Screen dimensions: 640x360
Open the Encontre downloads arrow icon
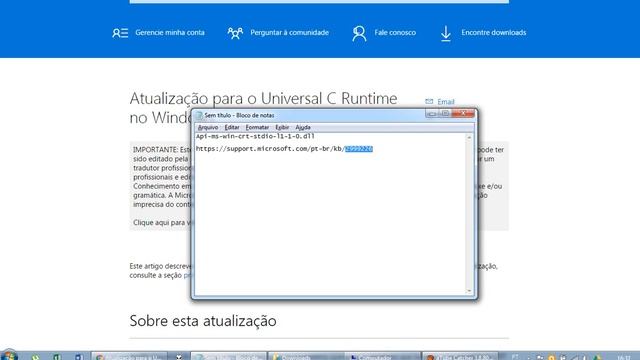[x=446, y=33]
